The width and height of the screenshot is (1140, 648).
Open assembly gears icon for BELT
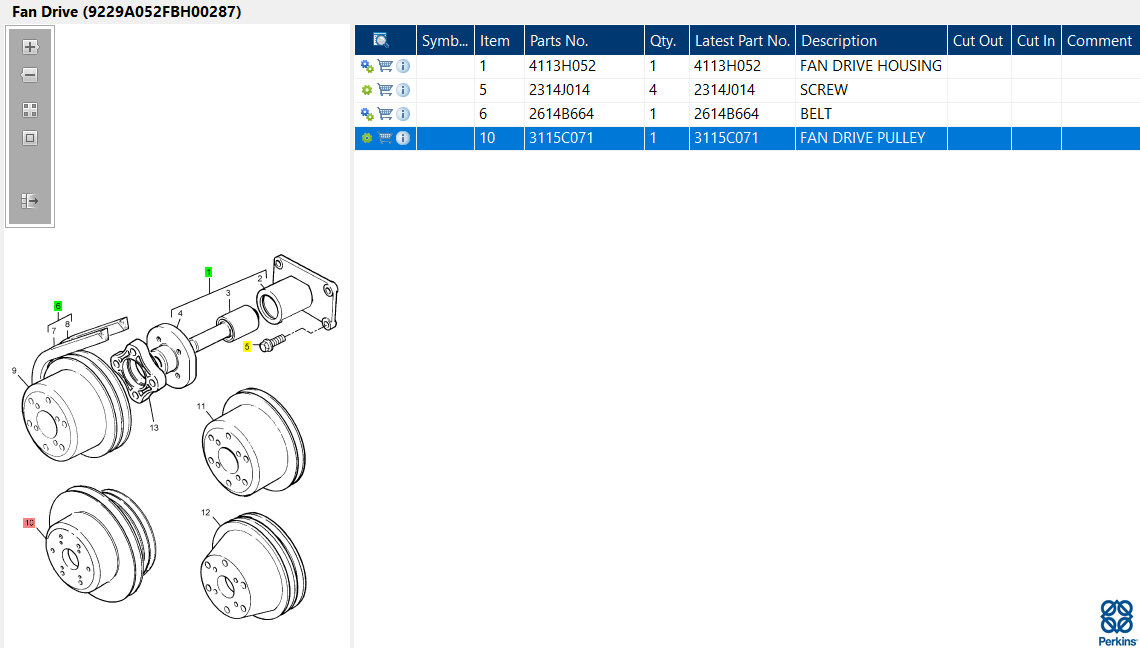coord(367,114)
